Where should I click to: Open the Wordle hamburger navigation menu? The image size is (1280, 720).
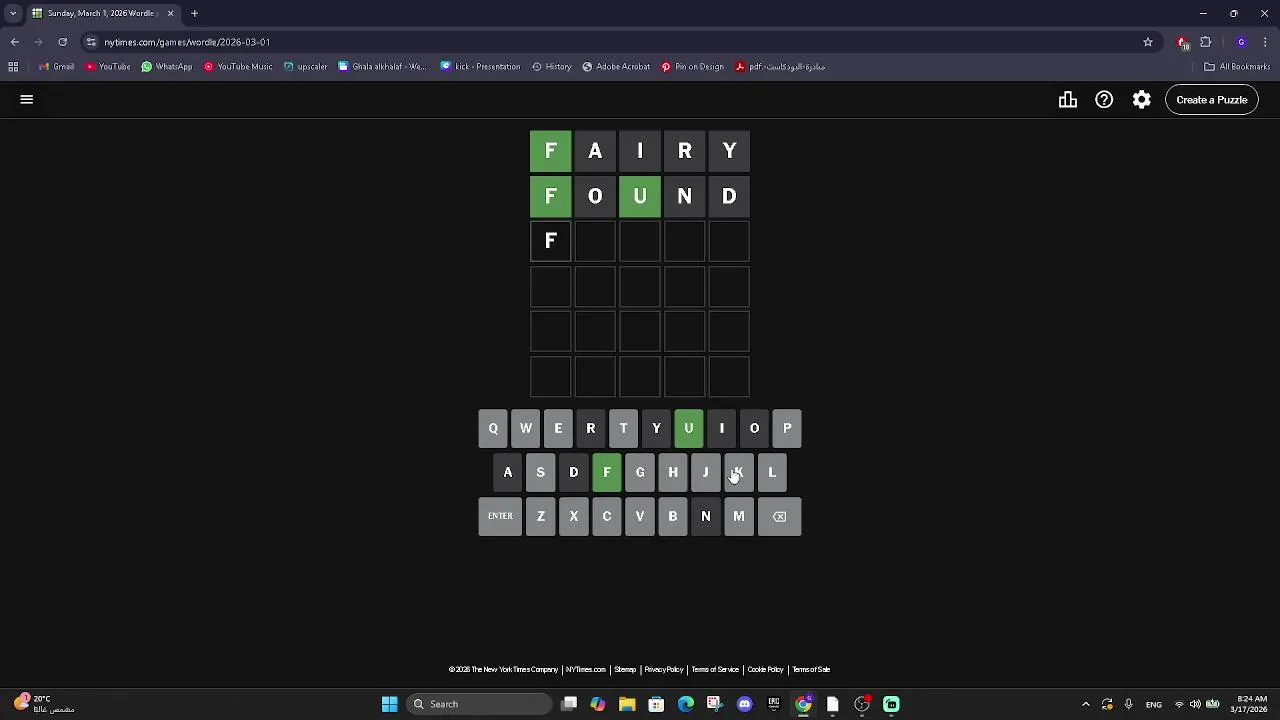point(27,100)
